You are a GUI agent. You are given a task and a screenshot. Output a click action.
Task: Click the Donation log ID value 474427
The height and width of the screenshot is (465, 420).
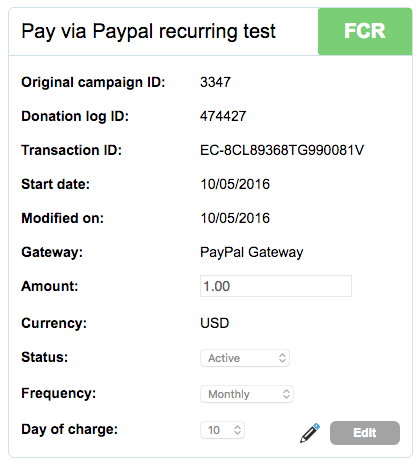coord(223,116)
